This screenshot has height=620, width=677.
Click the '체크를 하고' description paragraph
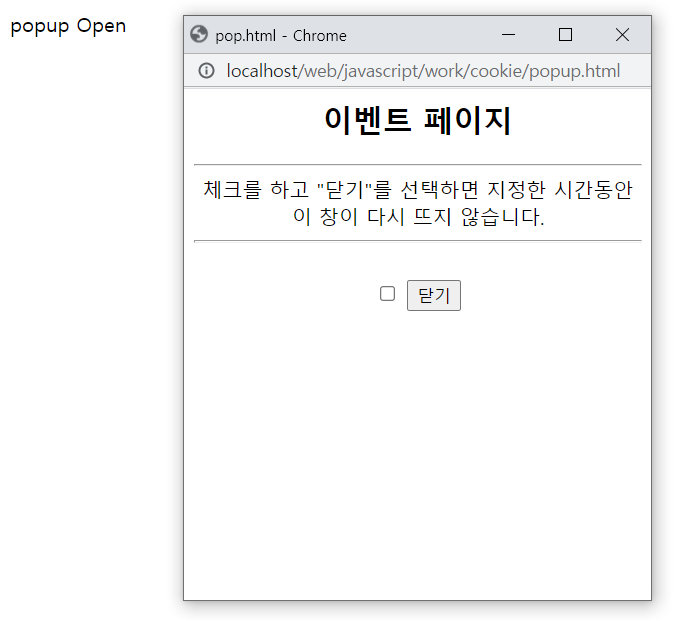pos(418,203)
